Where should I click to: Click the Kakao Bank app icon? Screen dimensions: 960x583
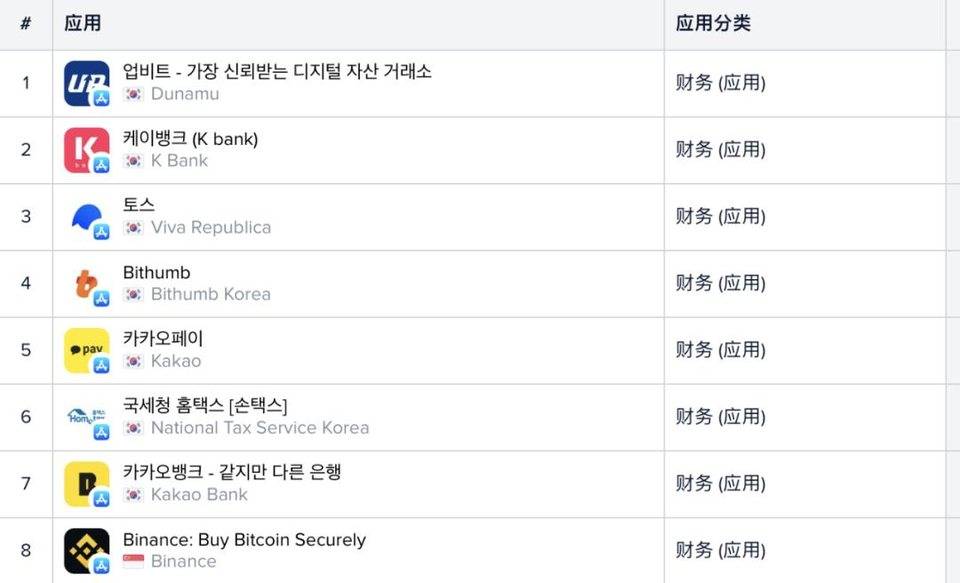pyautogui.click(x=86, y=484)
